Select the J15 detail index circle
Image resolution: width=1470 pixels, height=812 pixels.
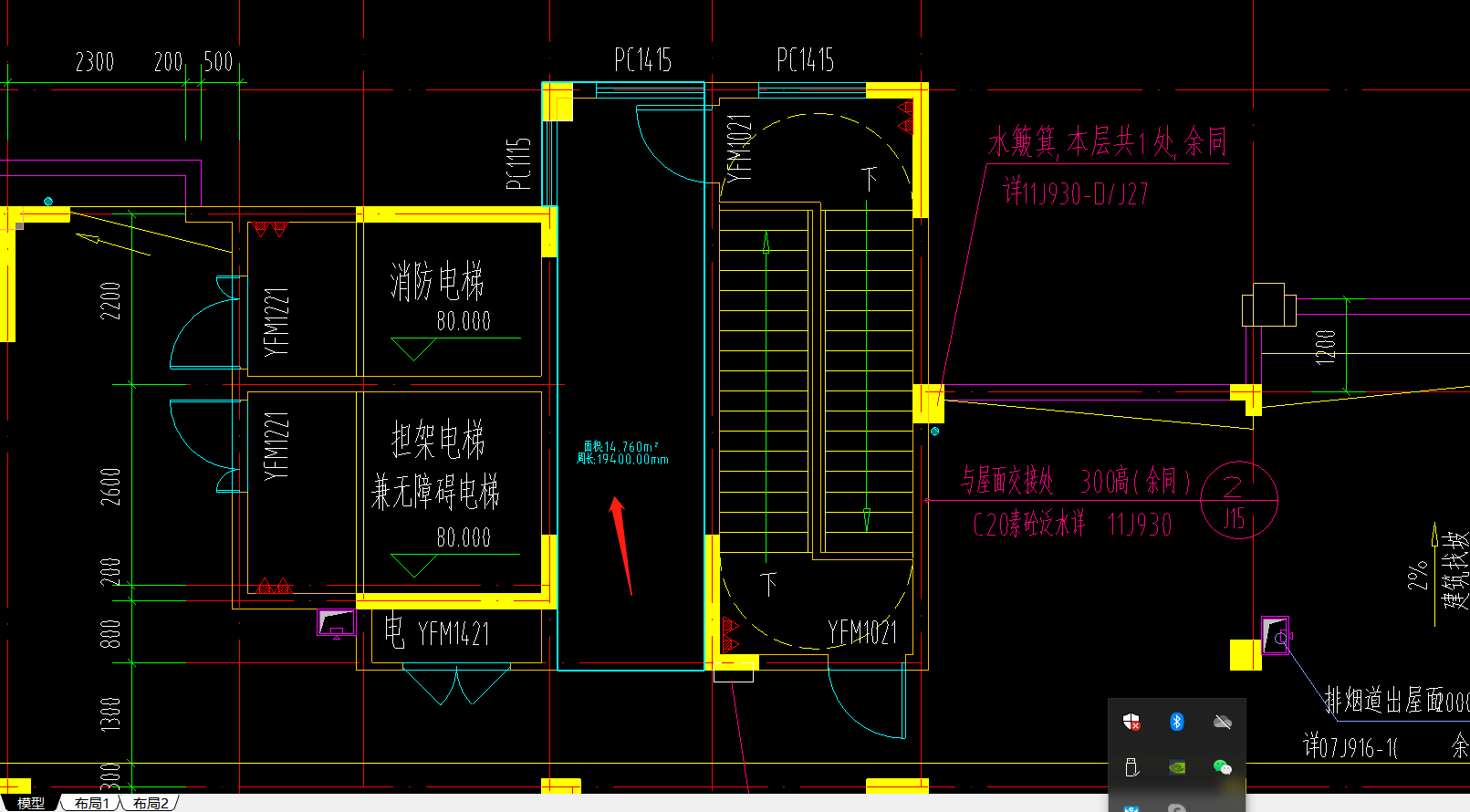[1239, 500]
